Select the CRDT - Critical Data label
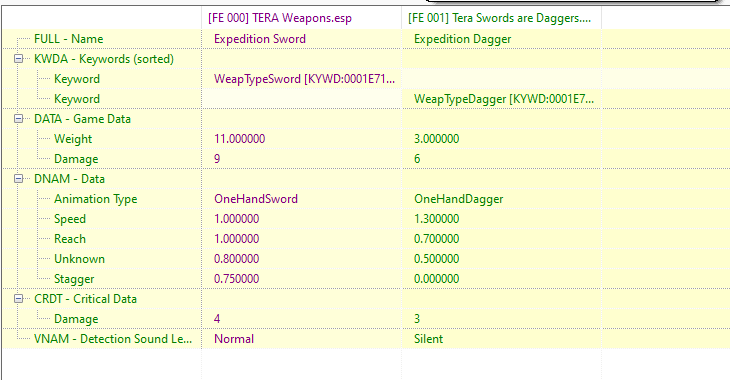The width and height of the screenshot is (730, 380). [x=85, y=299]
